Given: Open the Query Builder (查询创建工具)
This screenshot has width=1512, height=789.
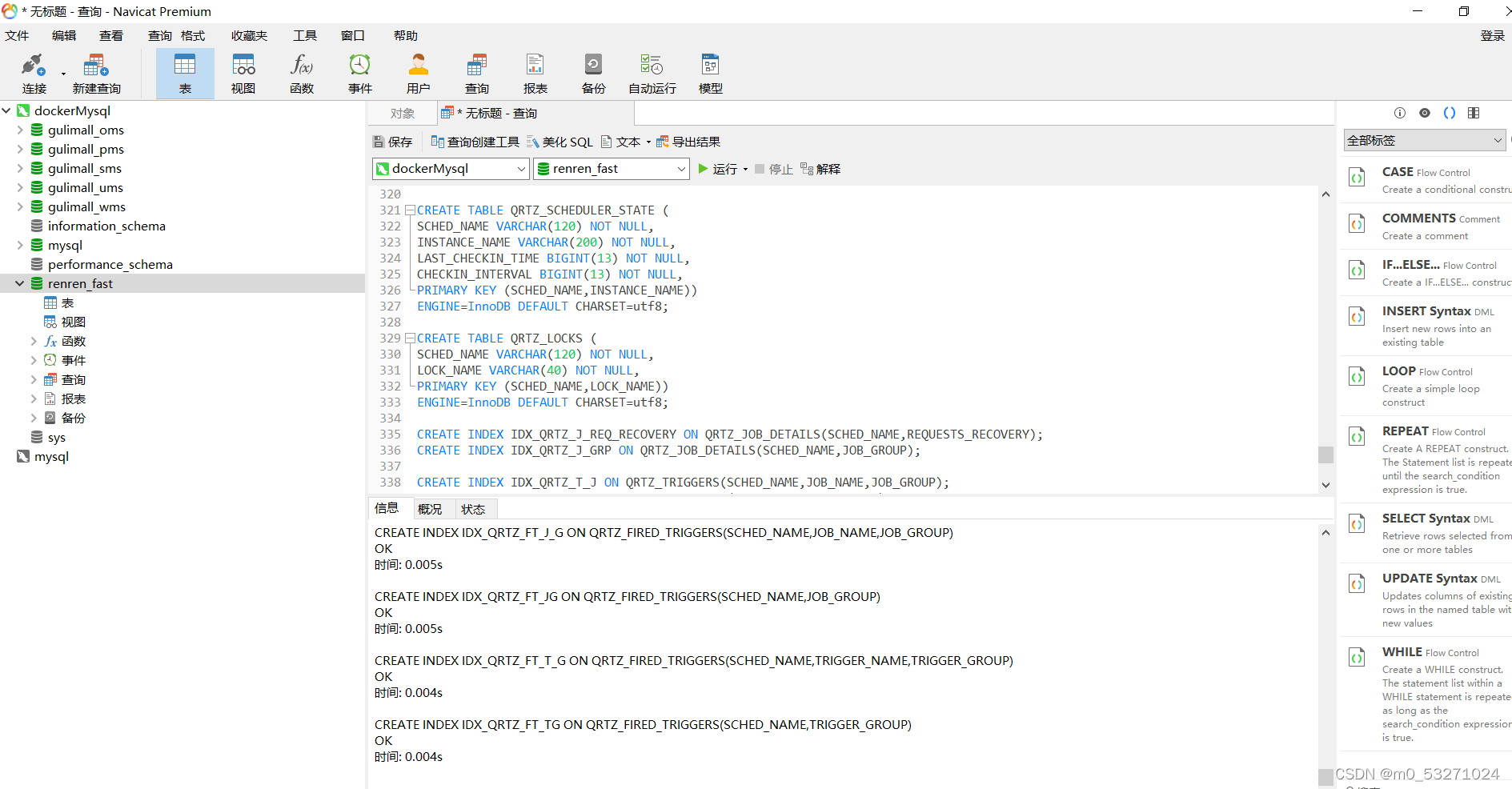Looking at the screenshot, I should pos(475,142).
